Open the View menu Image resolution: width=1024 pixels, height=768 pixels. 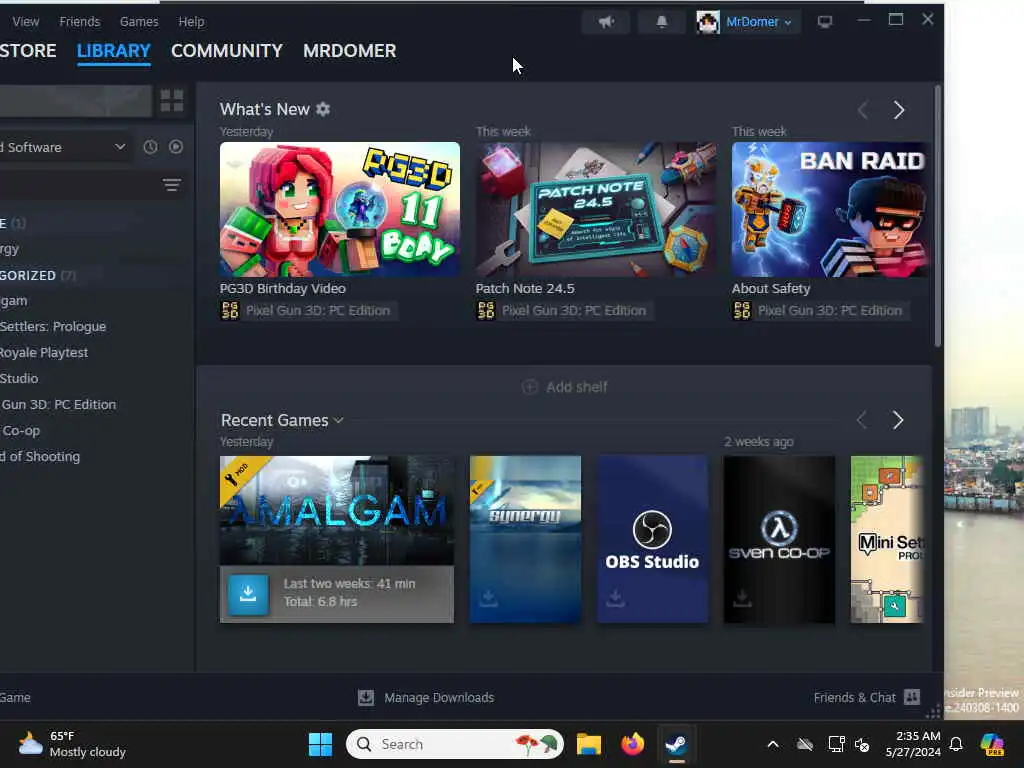click(25, 22)
